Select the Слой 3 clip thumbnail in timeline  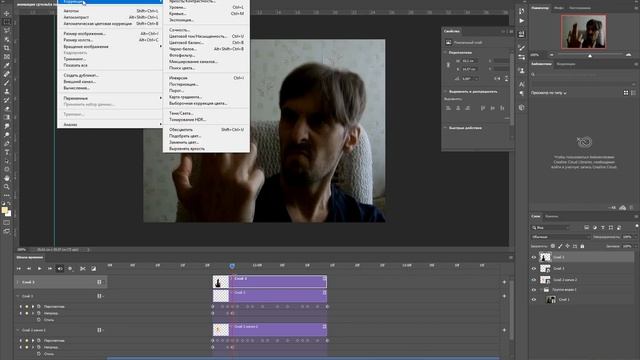(x=221, y=282)
